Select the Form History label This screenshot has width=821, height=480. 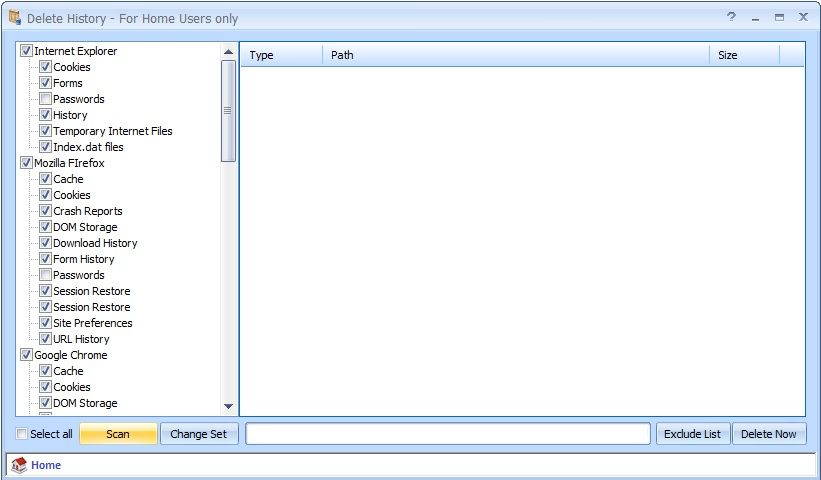83,259
